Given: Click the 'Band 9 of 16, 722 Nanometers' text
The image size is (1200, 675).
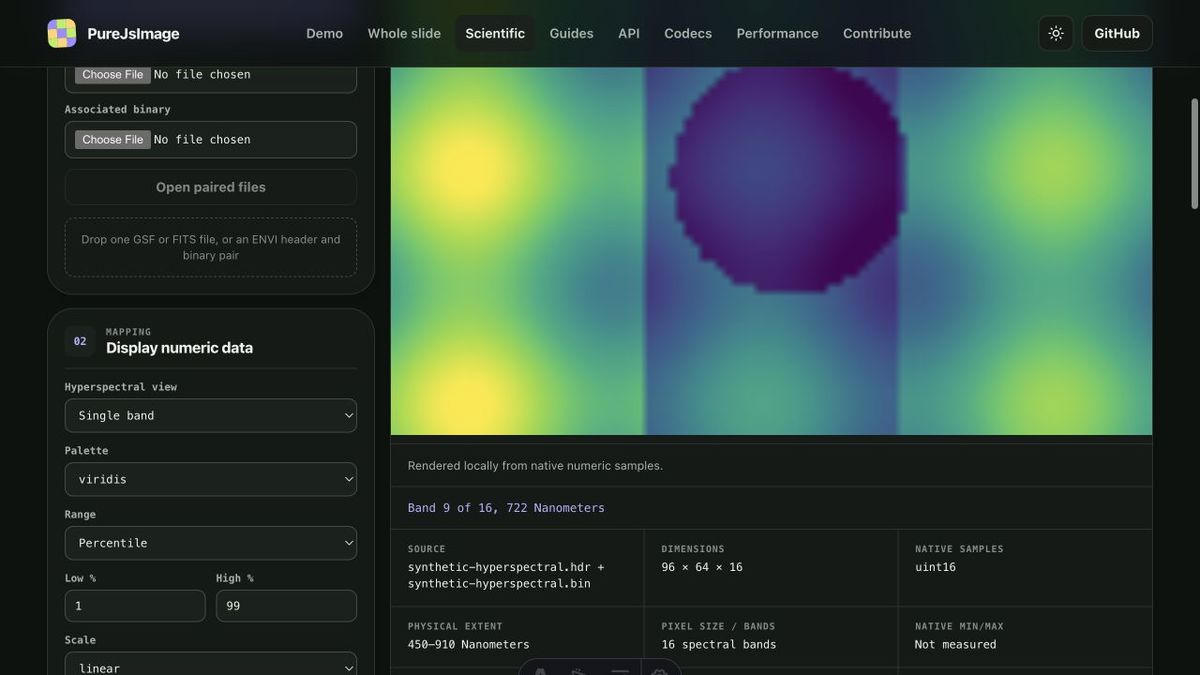Looking at the screenshot, I should click(506, 508).
